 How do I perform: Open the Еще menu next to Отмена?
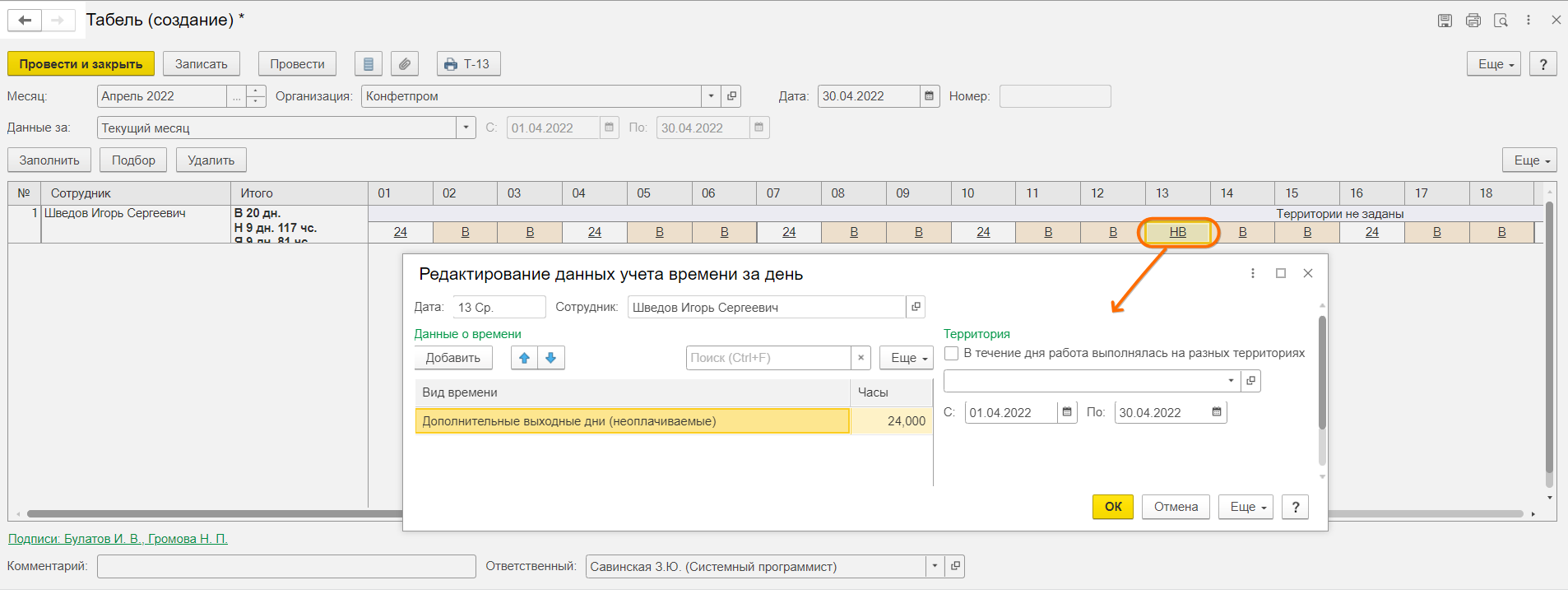1246,507
